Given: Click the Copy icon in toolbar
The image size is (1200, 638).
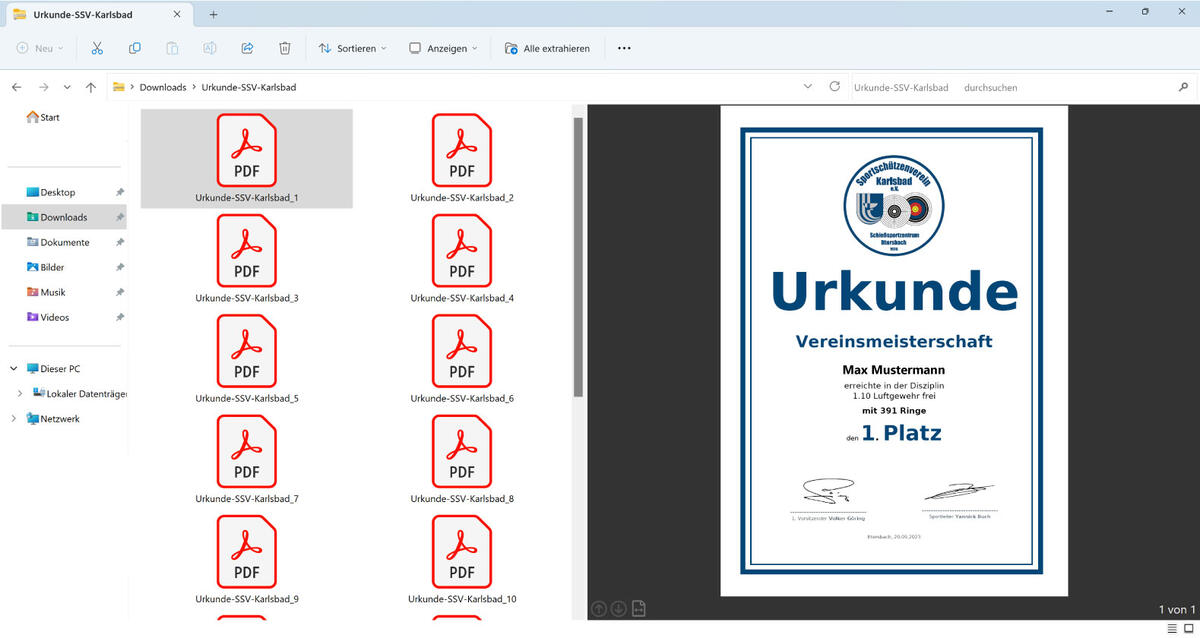Looking at the screenshot, I should [135, 48].
